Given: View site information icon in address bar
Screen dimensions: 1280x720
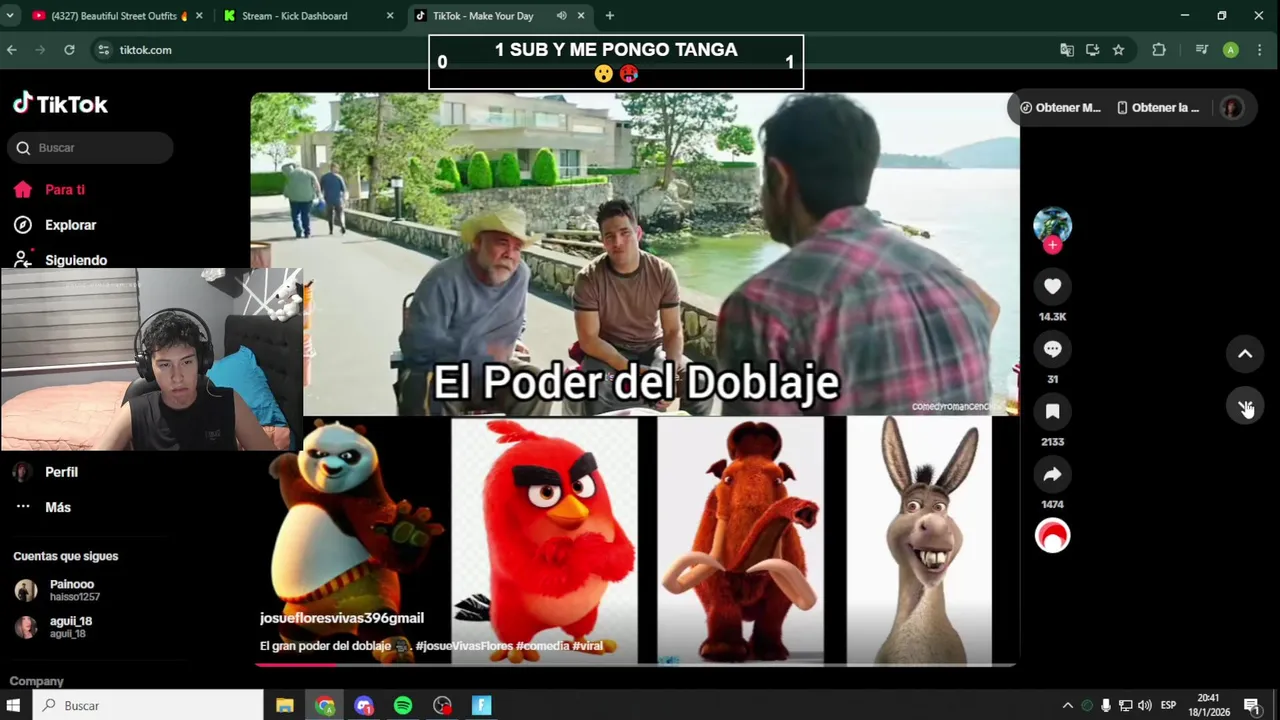Looking at the screenshot, I should click(x=103, y=50).
